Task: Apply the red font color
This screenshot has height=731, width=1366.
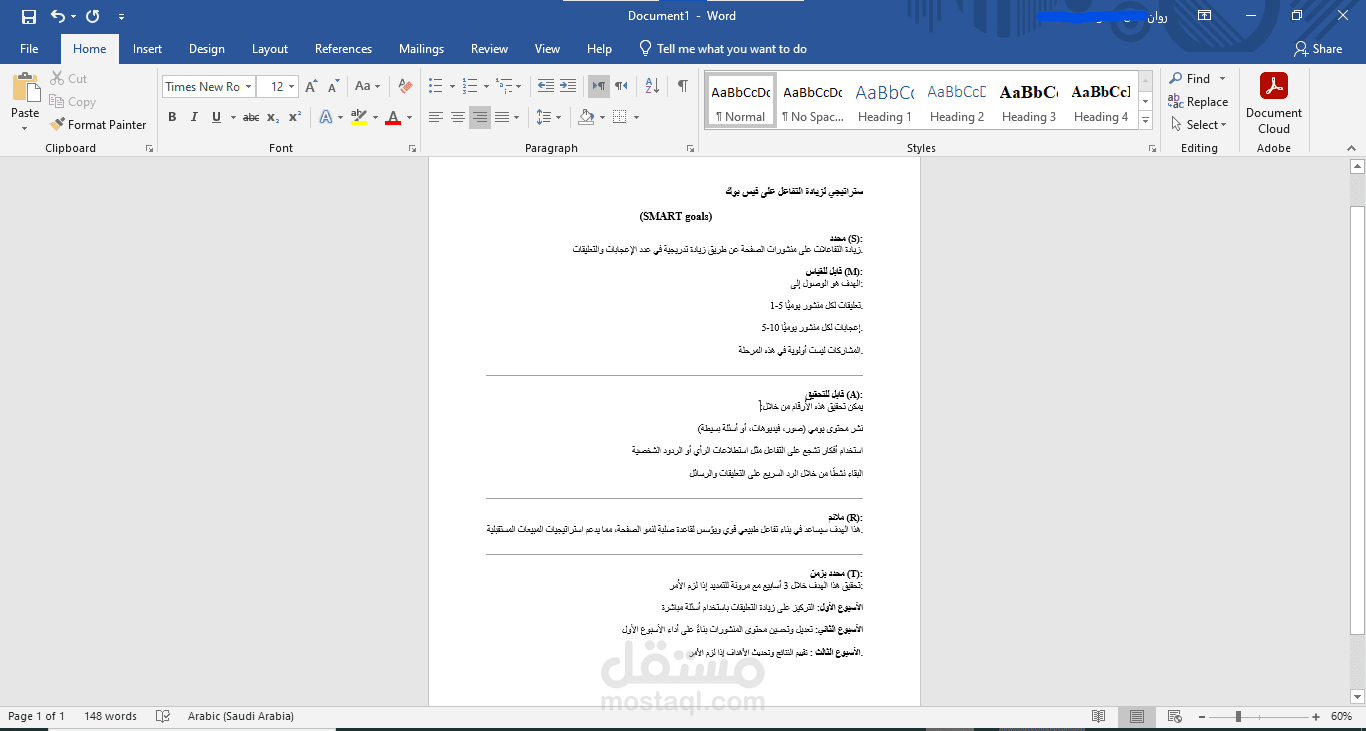Action: point(393,117)
